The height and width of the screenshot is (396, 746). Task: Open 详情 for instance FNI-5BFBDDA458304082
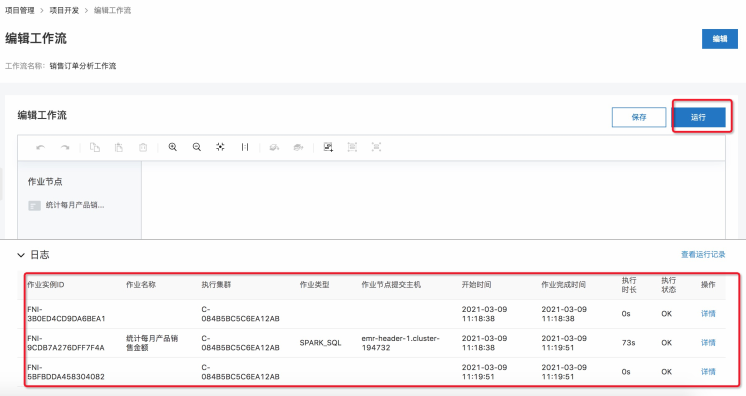point(708,372)
